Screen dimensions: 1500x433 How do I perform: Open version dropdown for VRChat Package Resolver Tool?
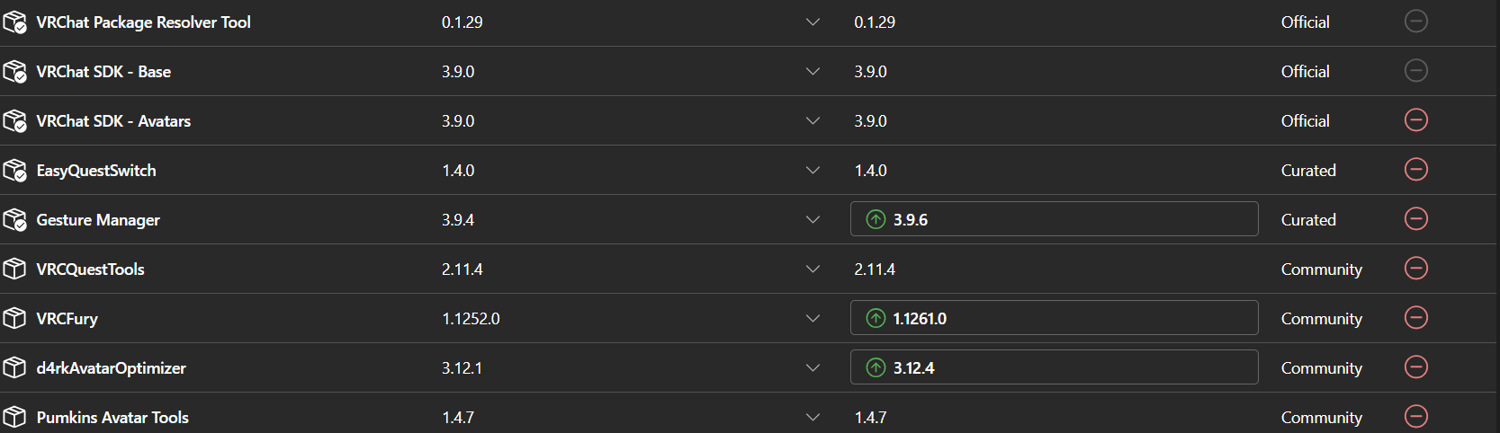(x=813, y=22)
